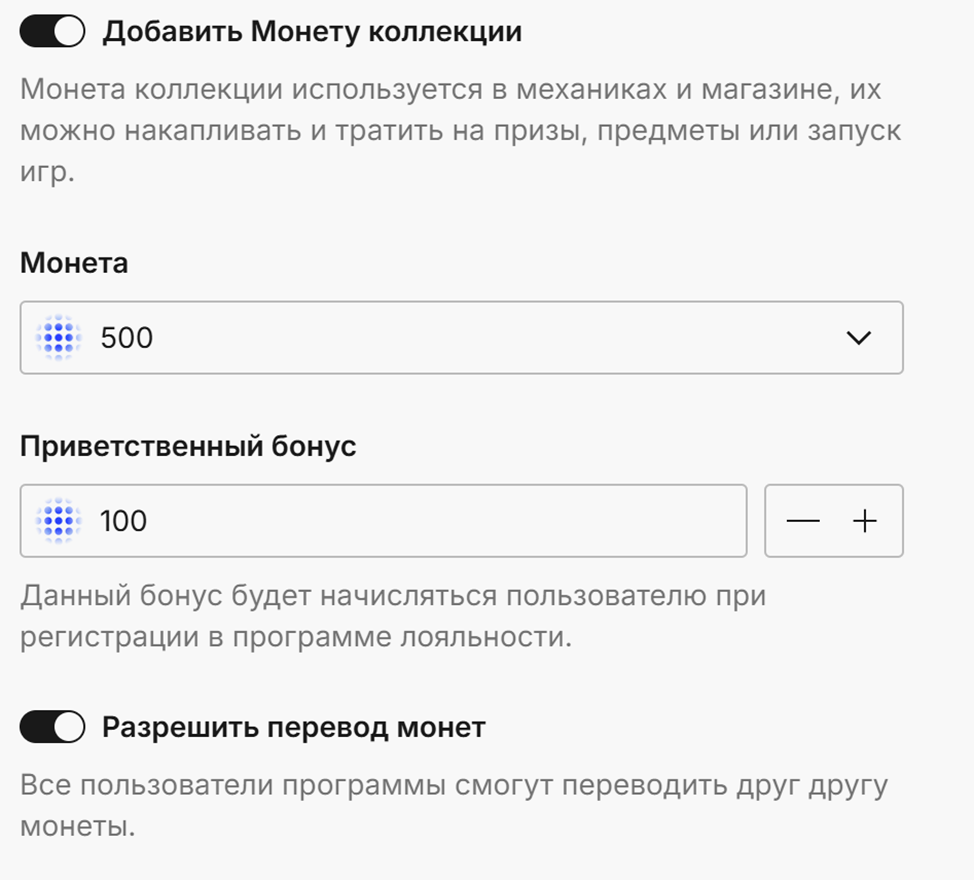Increase welcome bonus with the plus icon
Viewport: 974px width, 880px height.
[x=865, y=520]
